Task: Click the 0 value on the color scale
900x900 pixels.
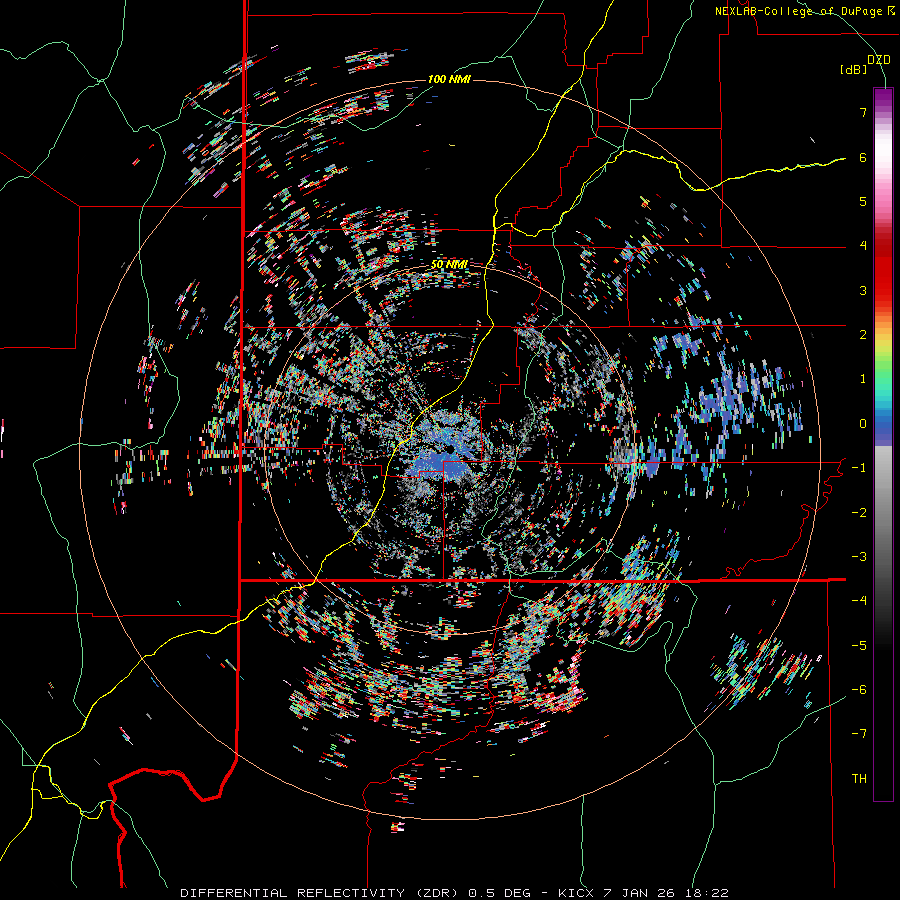Action: pos(863,424)
